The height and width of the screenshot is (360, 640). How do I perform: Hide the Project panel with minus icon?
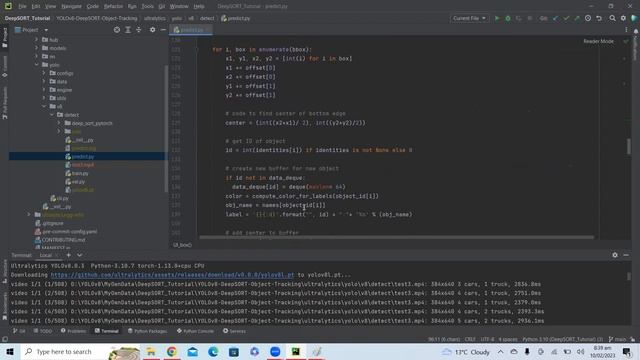[x=163, y=30]
